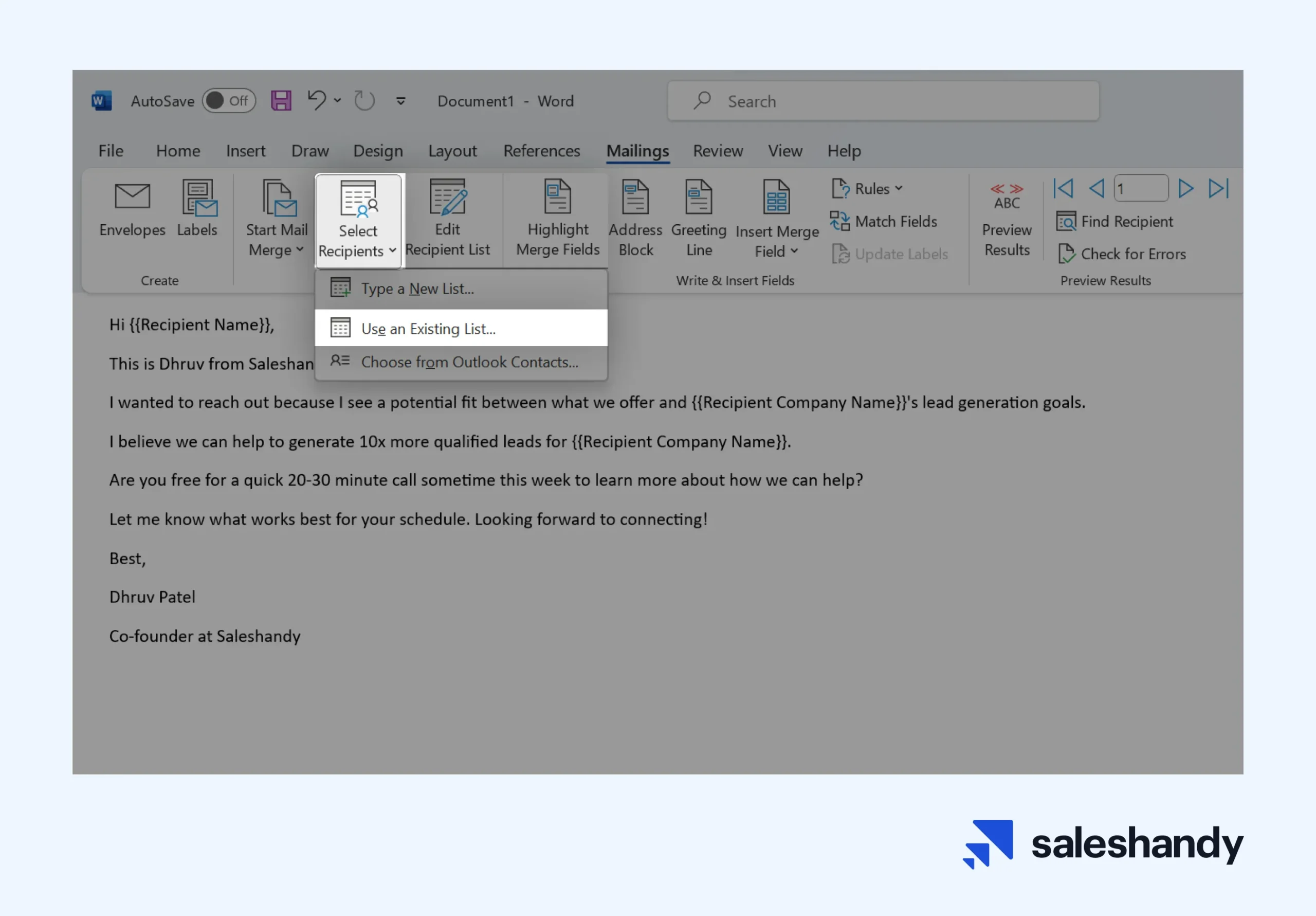Click the sign-off text 'Best,'
The image size is (1316, 916).
click(127, 559)
